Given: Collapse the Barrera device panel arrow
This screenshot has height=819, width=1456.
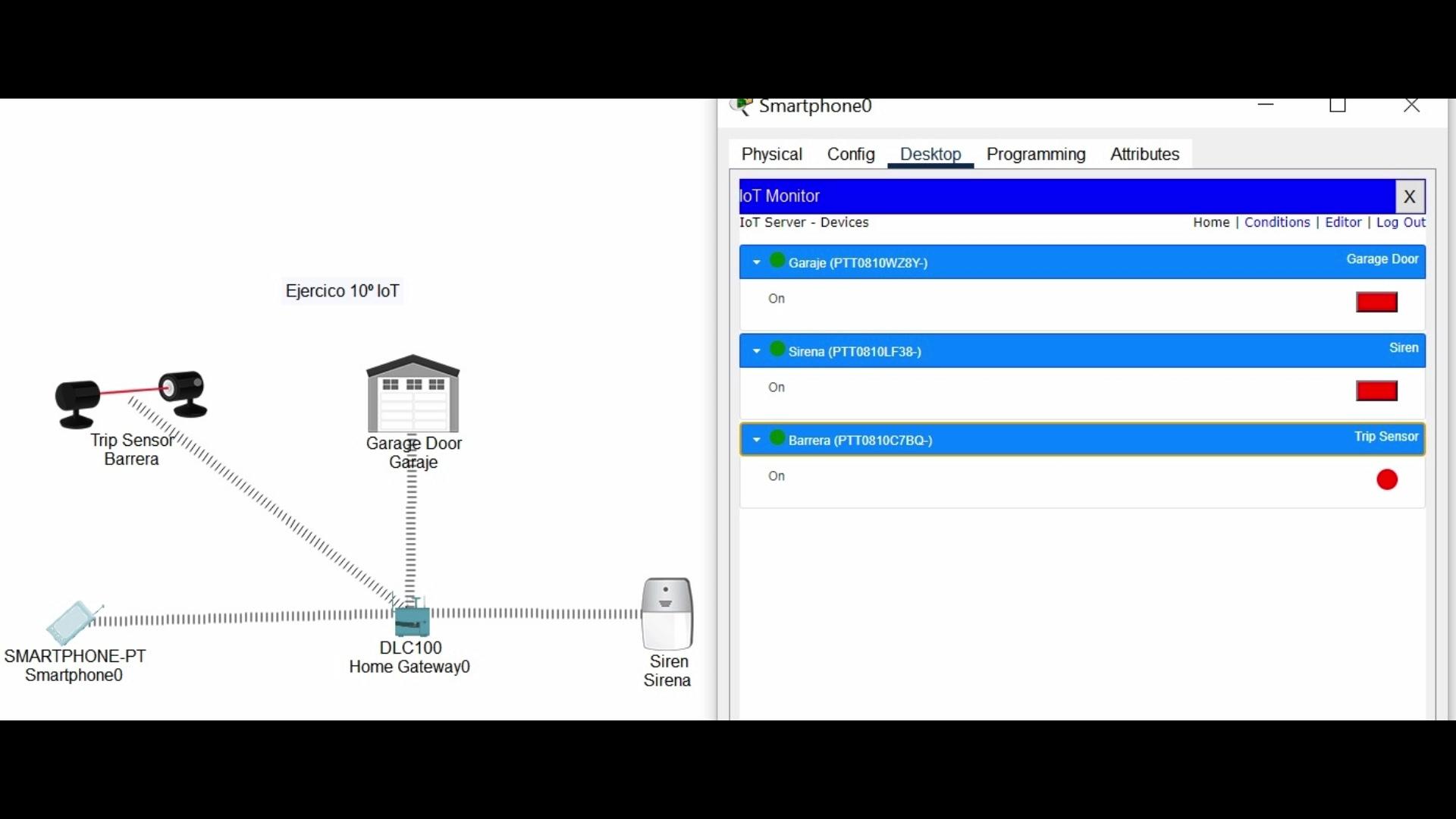Looking at the screenshot, I should coord(756,440).
